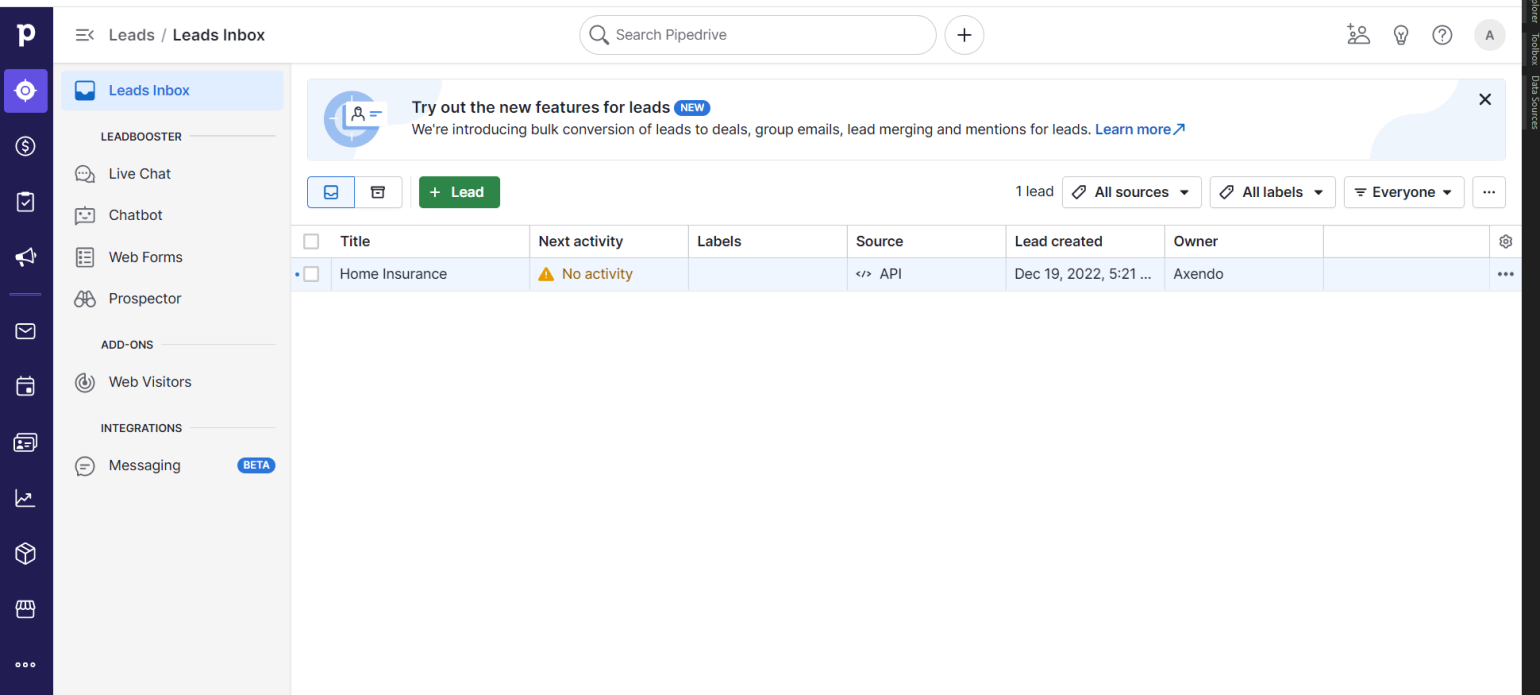Viewport: 1540px width, 695px height.
Task: Tick the select all leads checkbox
Action: tap(311, 241)
